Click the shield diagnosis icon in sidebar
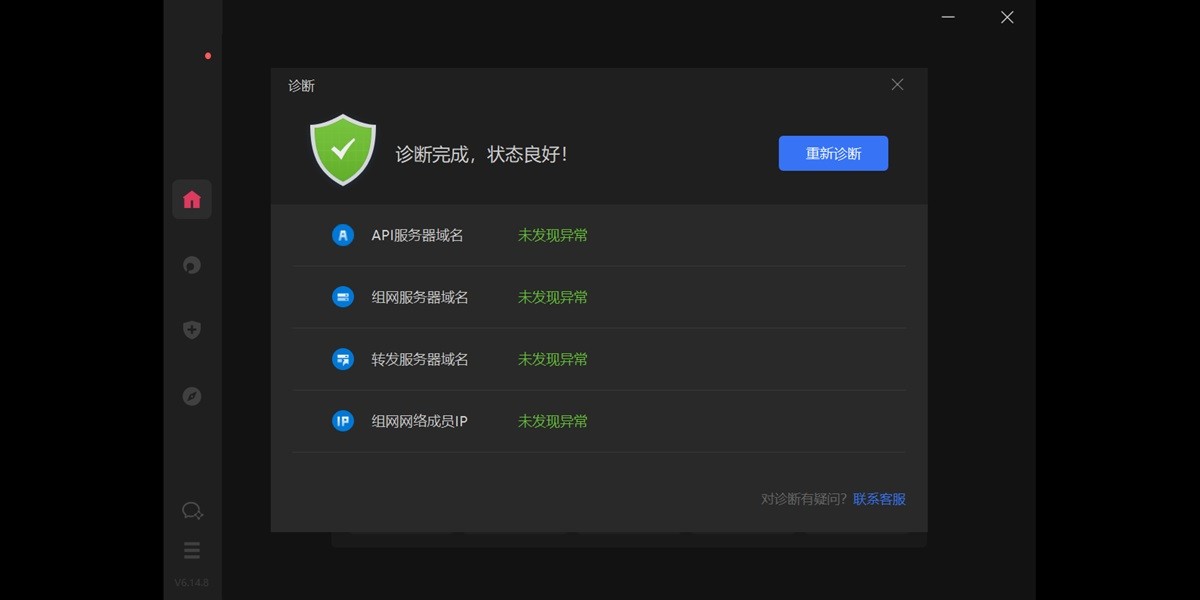 pos(192,329)
